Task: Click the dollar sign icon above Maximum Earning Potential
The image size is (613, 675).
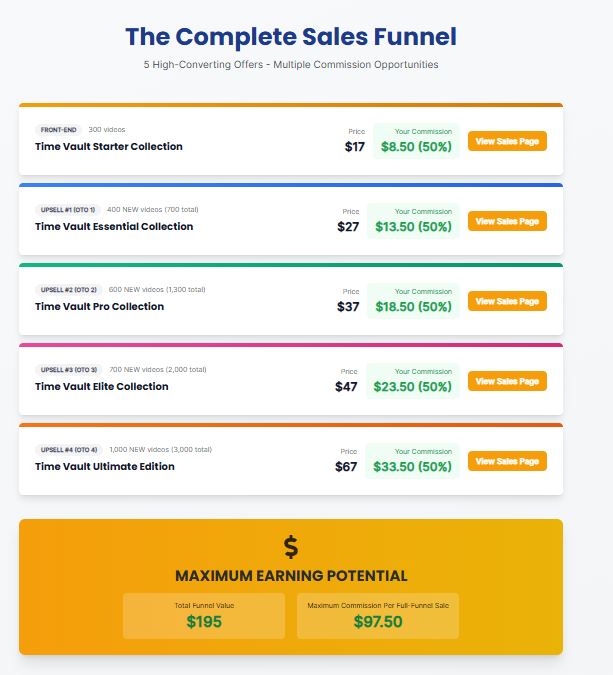Action: pyautogui.click(x=291, y=546)
